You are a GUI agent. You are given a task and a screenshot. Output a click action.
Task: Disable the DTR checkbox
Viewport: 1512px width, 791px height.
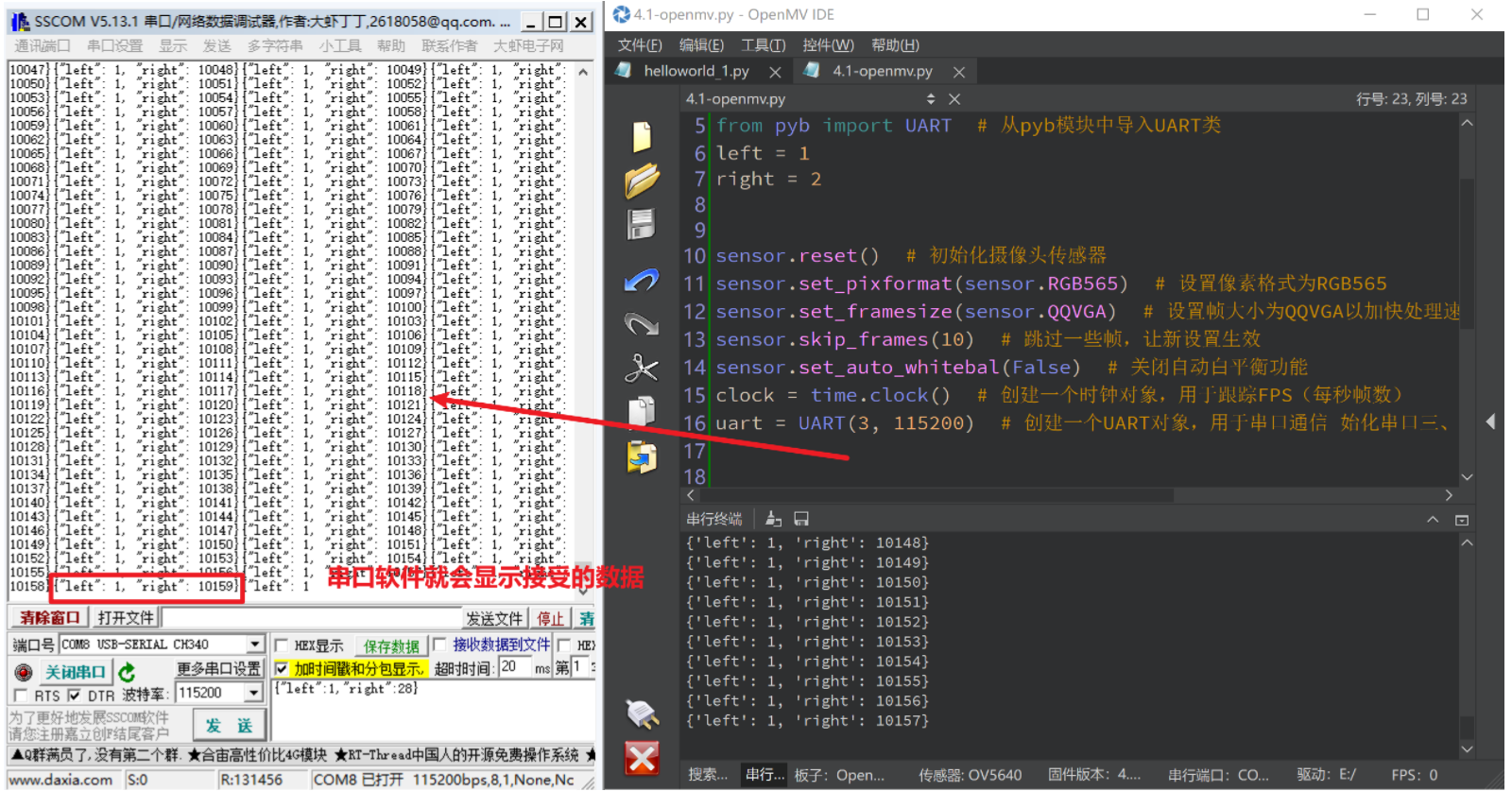coord(75,696)
